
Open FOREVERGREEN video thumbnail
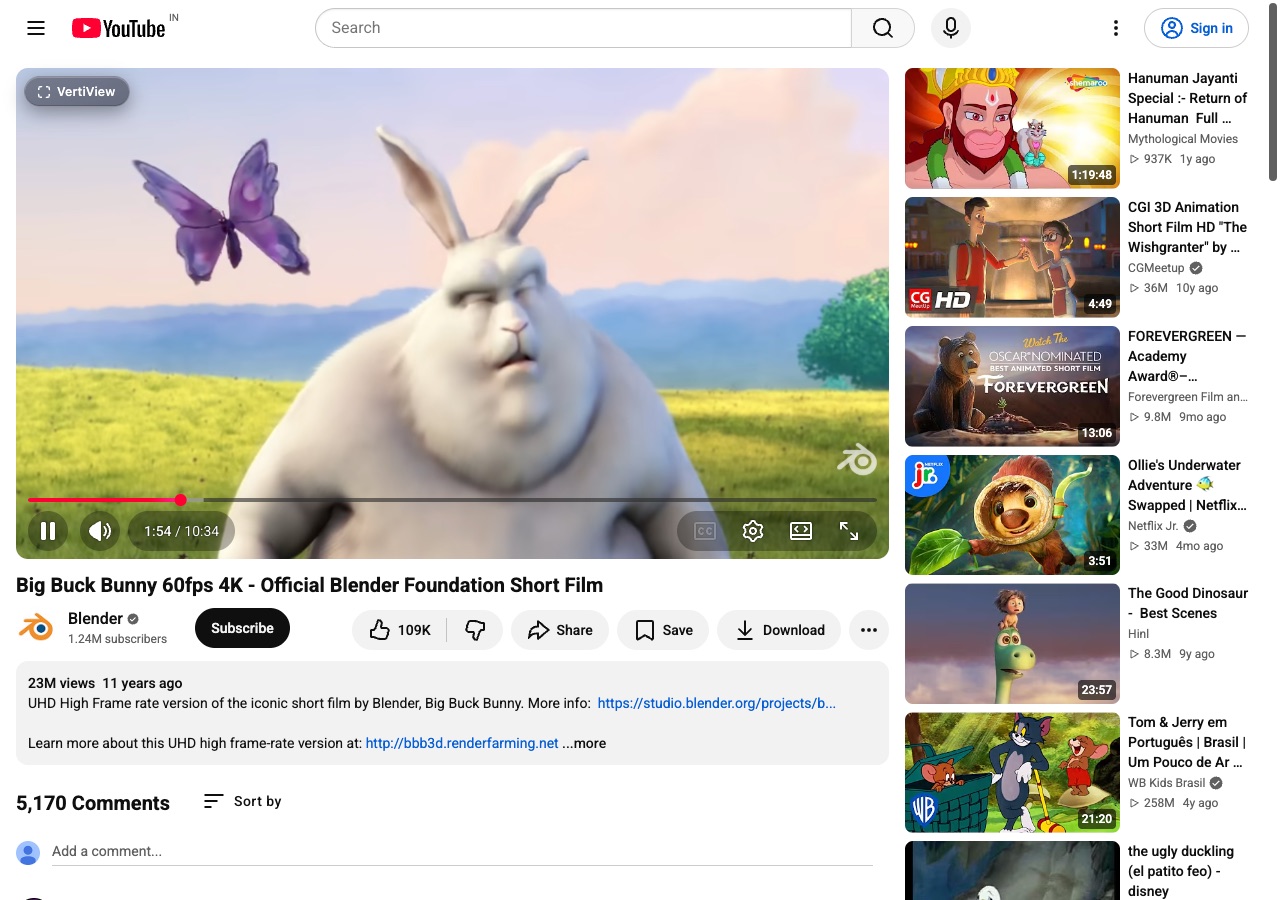coord(1012,386)
